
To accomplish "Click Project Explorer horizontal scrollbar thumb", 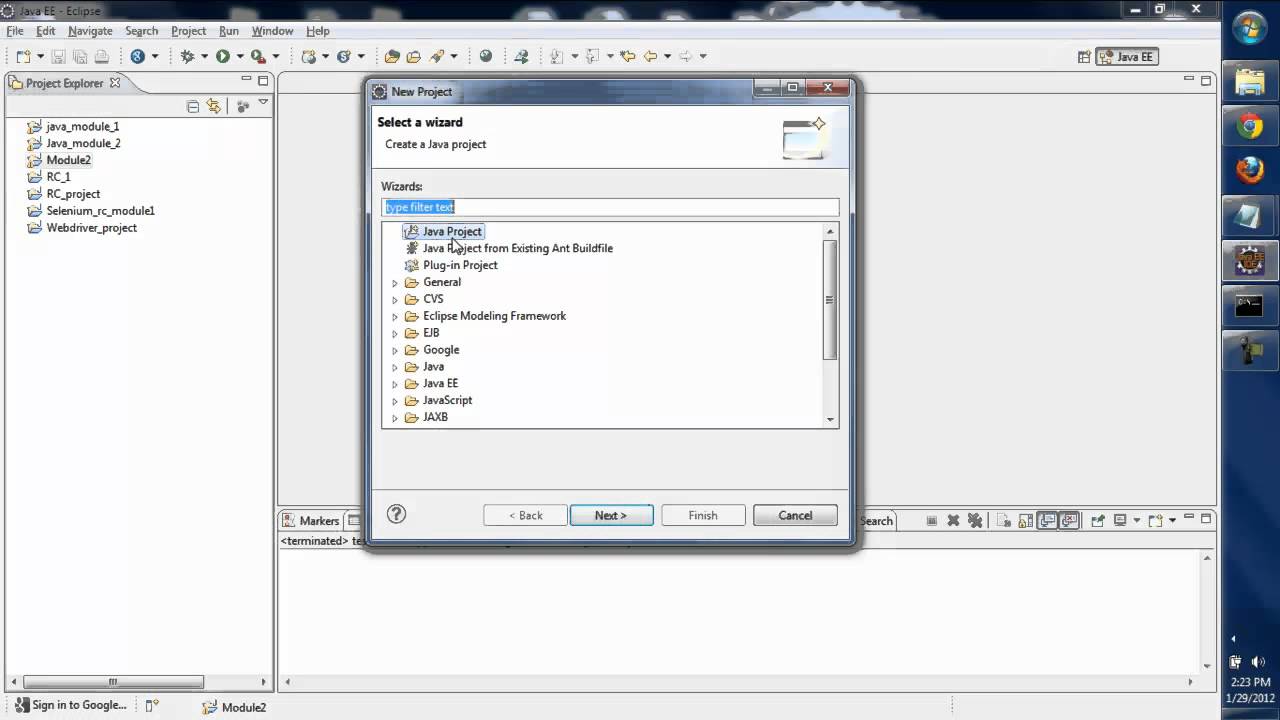I will tap(113, 682).
